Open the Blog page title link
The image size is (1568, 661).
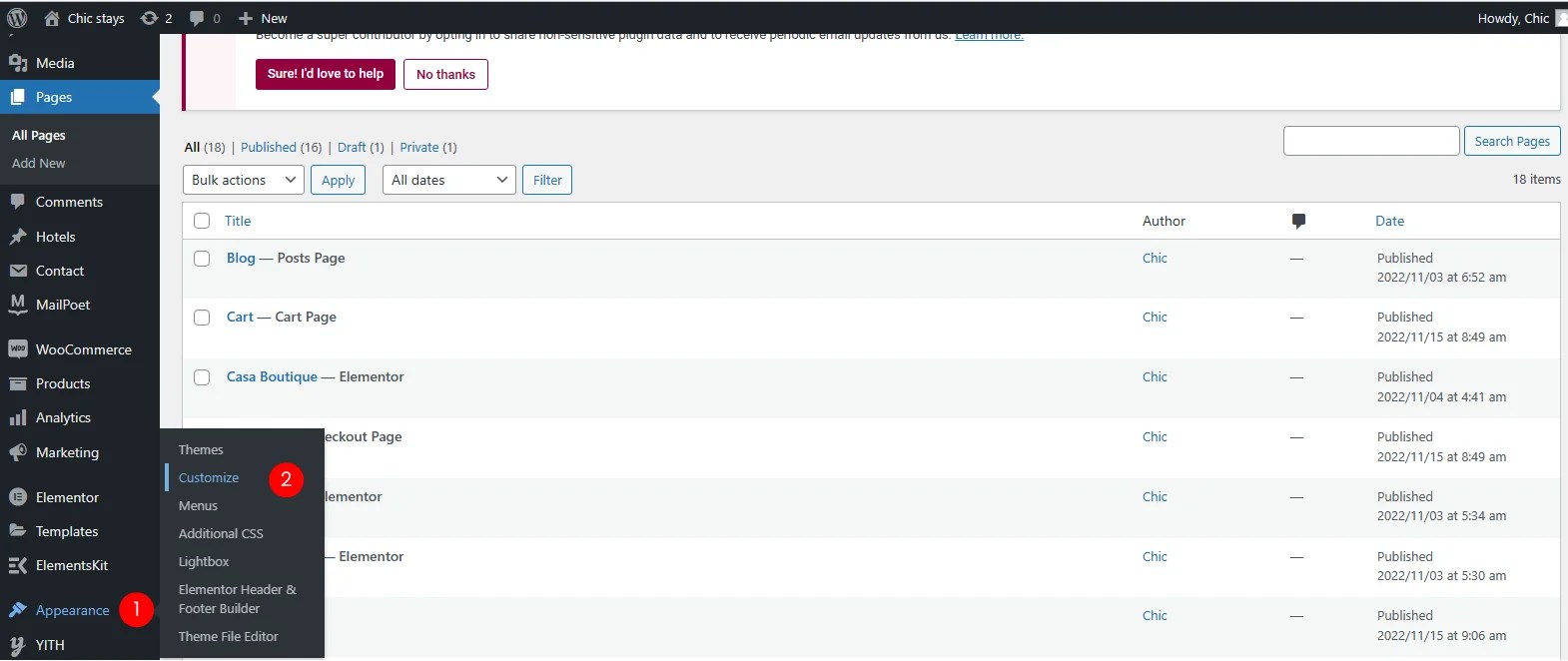point(241,258)
